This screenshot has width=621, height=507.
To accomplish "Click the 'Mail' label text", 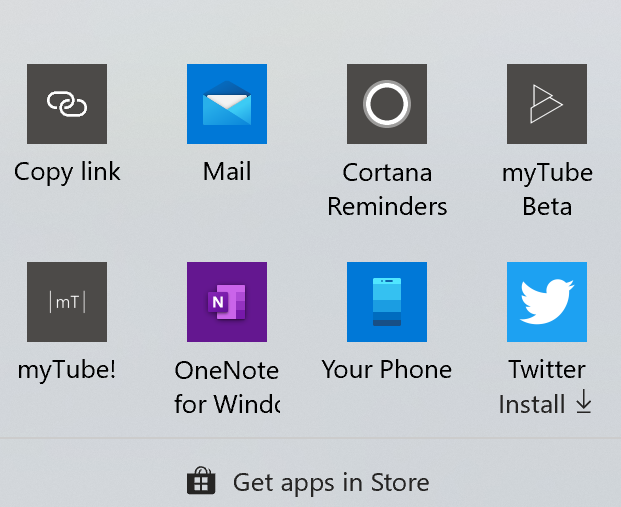I will coord(227,171).
